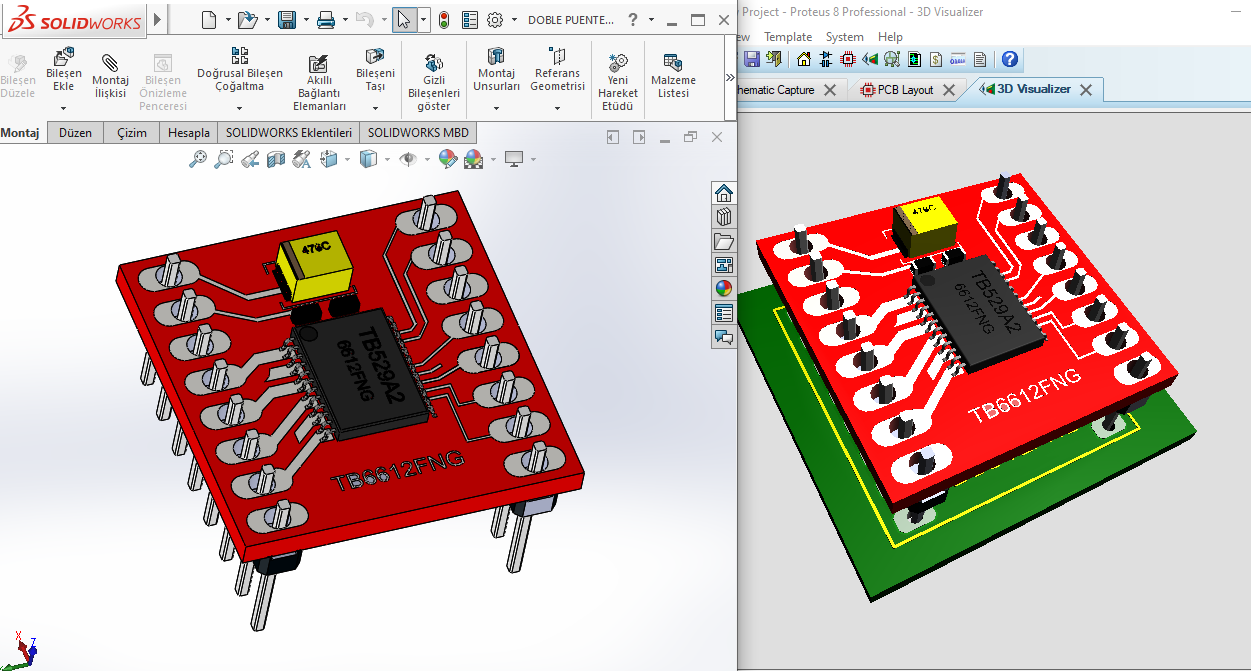Click Zoom to Fit magnifier icon

(x=198, y=158)
